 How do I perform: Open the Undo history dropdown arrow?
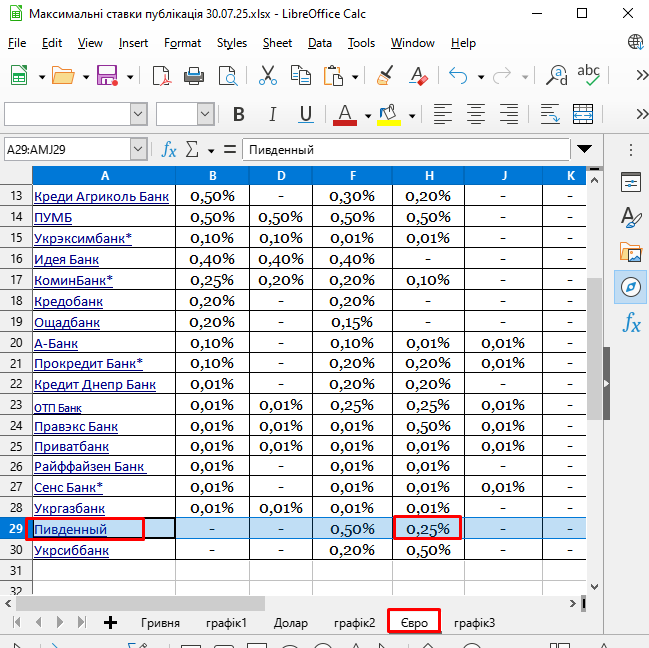pos(481,77)
